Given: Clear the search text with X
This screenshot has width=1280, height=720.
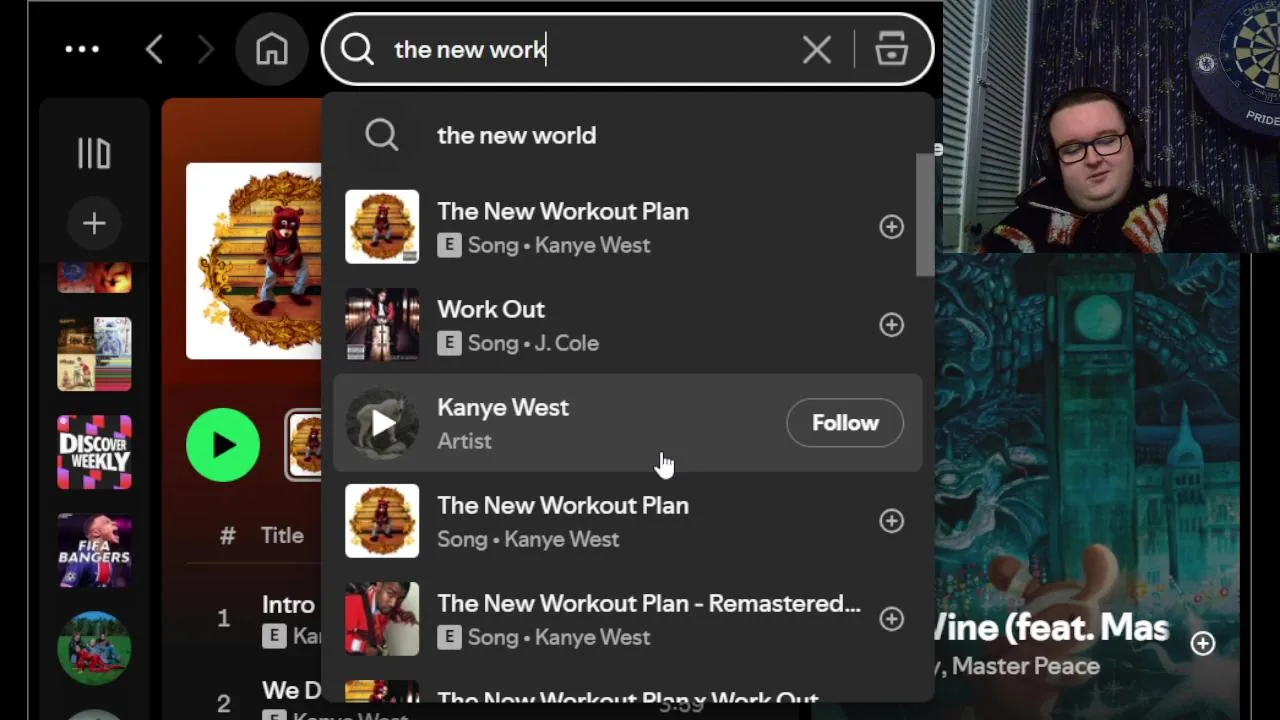Looking at the screenshot, I should [x=817, y=49].
